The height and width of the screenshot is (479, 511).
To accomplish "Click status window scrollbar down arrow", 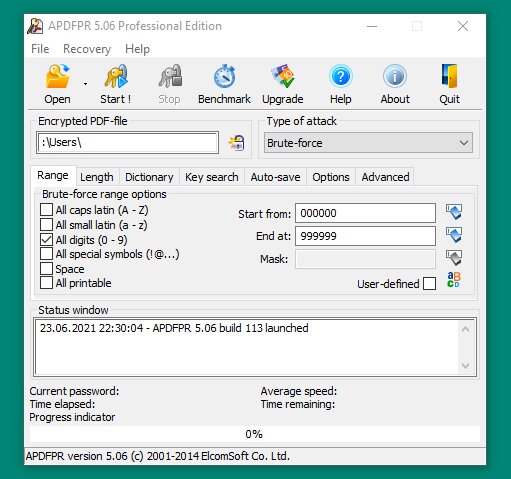I will (x=466, y=366).
